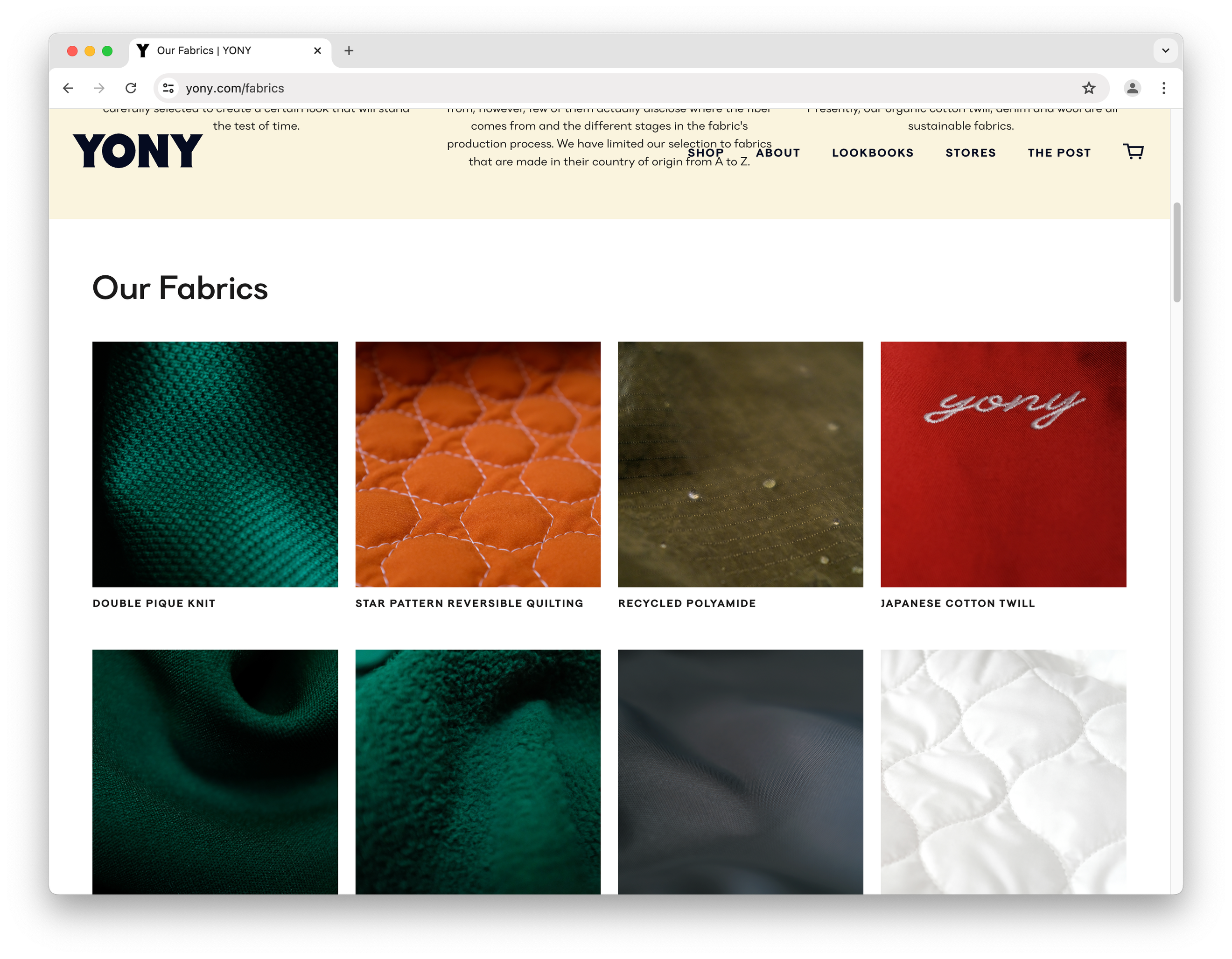Expand the tab search dropdown arrow
The width and height of the screenshot is (1232, 959).
click(x=1165, y=51)
